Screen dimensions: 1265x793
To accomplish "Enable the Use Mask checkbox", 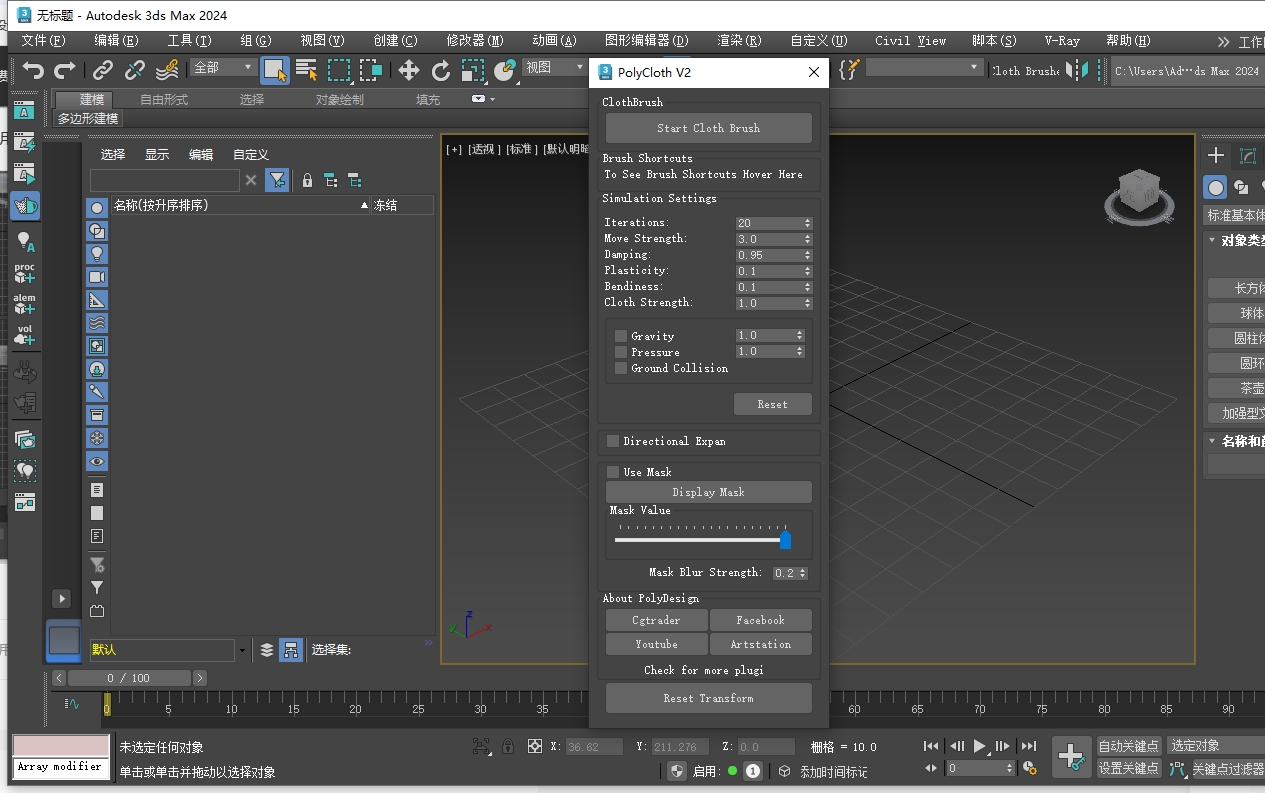I will (x=613, y=471).
